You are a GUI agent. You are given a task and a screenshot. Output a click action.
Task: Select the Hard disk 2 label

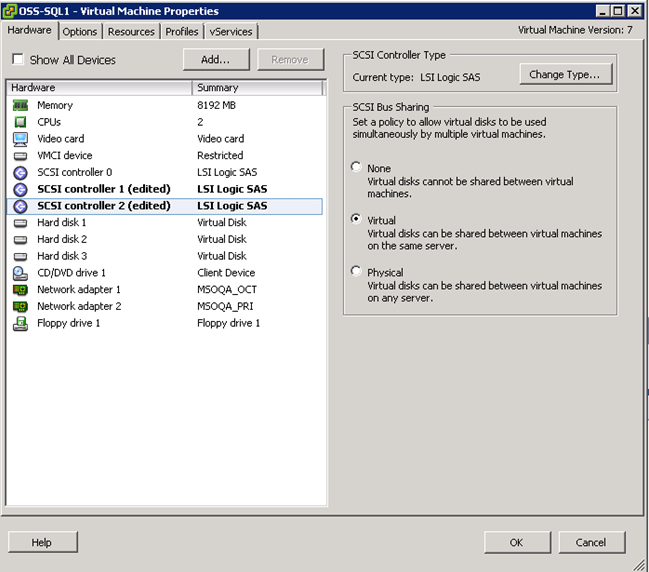point(62,239)
